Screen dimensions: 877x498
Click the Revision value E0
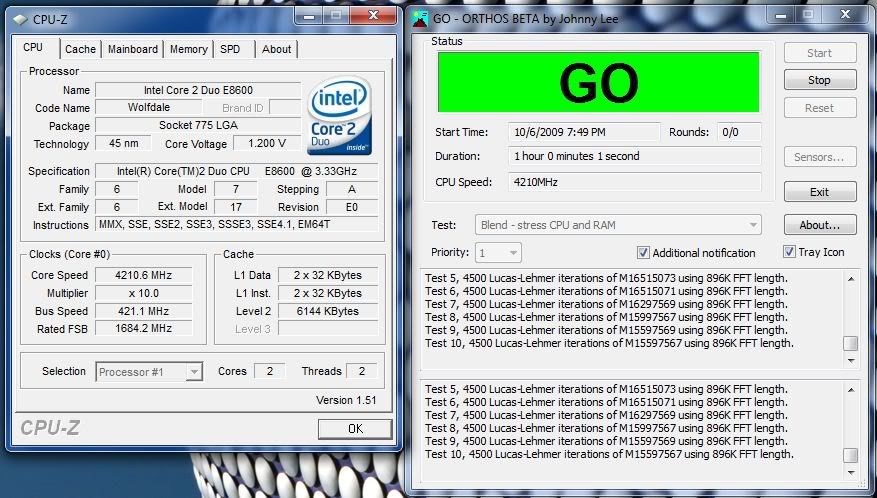coord(352,207)
